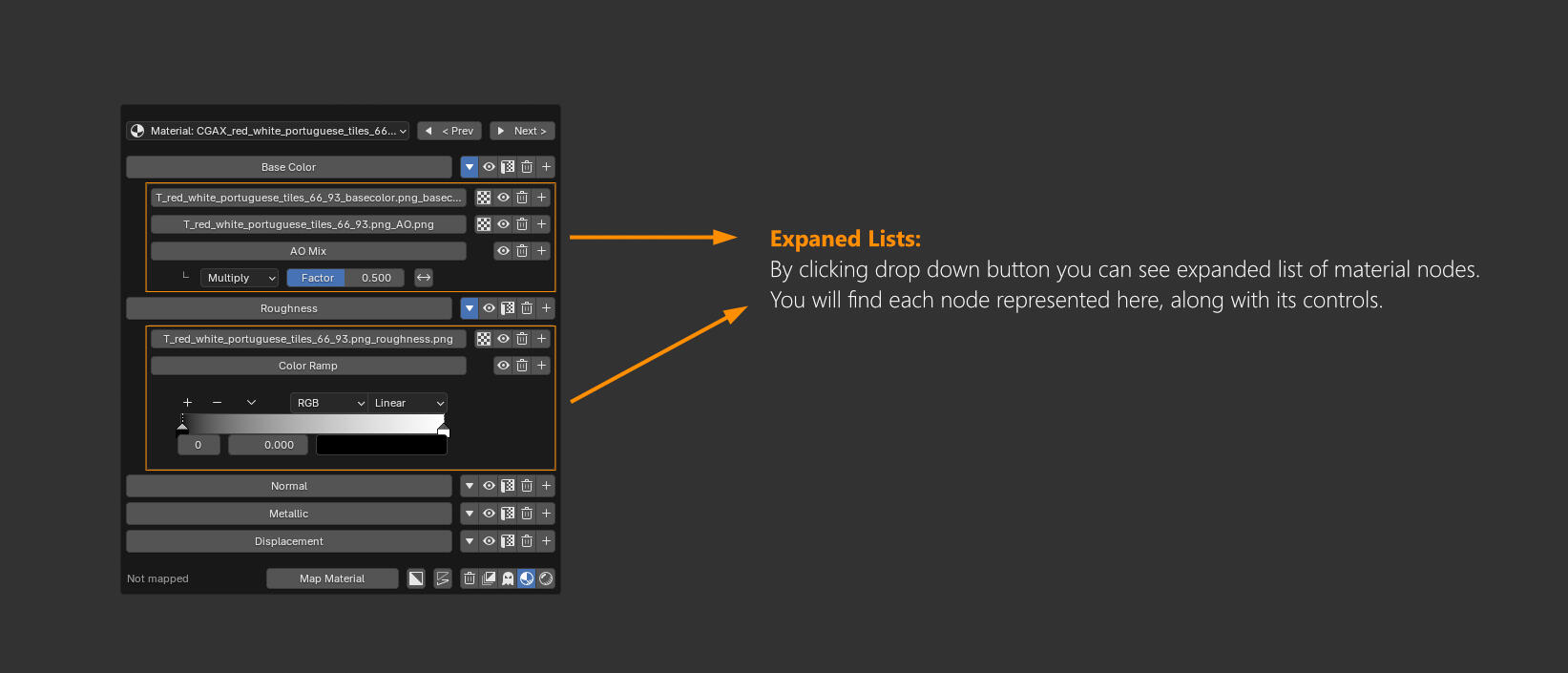This screenshot has width=1568, height=673.
Task: Expand the Displacement channel list
Action: point(469,541)
